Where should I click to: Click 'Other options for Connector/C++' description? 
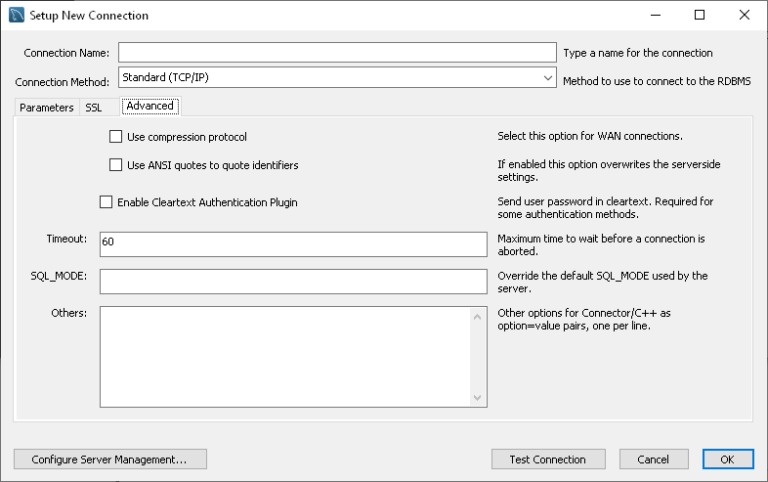pos(584,319)
